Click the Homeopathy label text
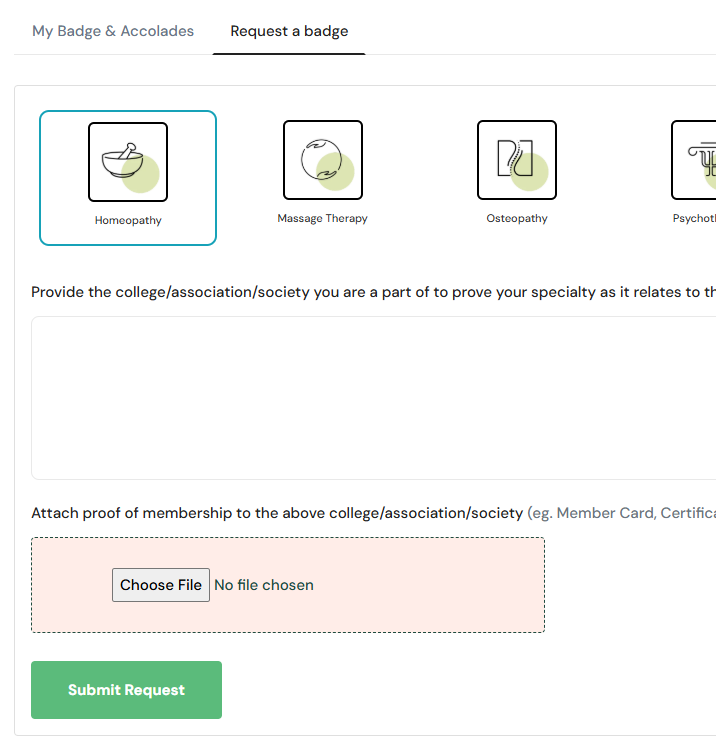Viewport: 716px width, 751px height. pyautogui.click(x=128, y=220)
